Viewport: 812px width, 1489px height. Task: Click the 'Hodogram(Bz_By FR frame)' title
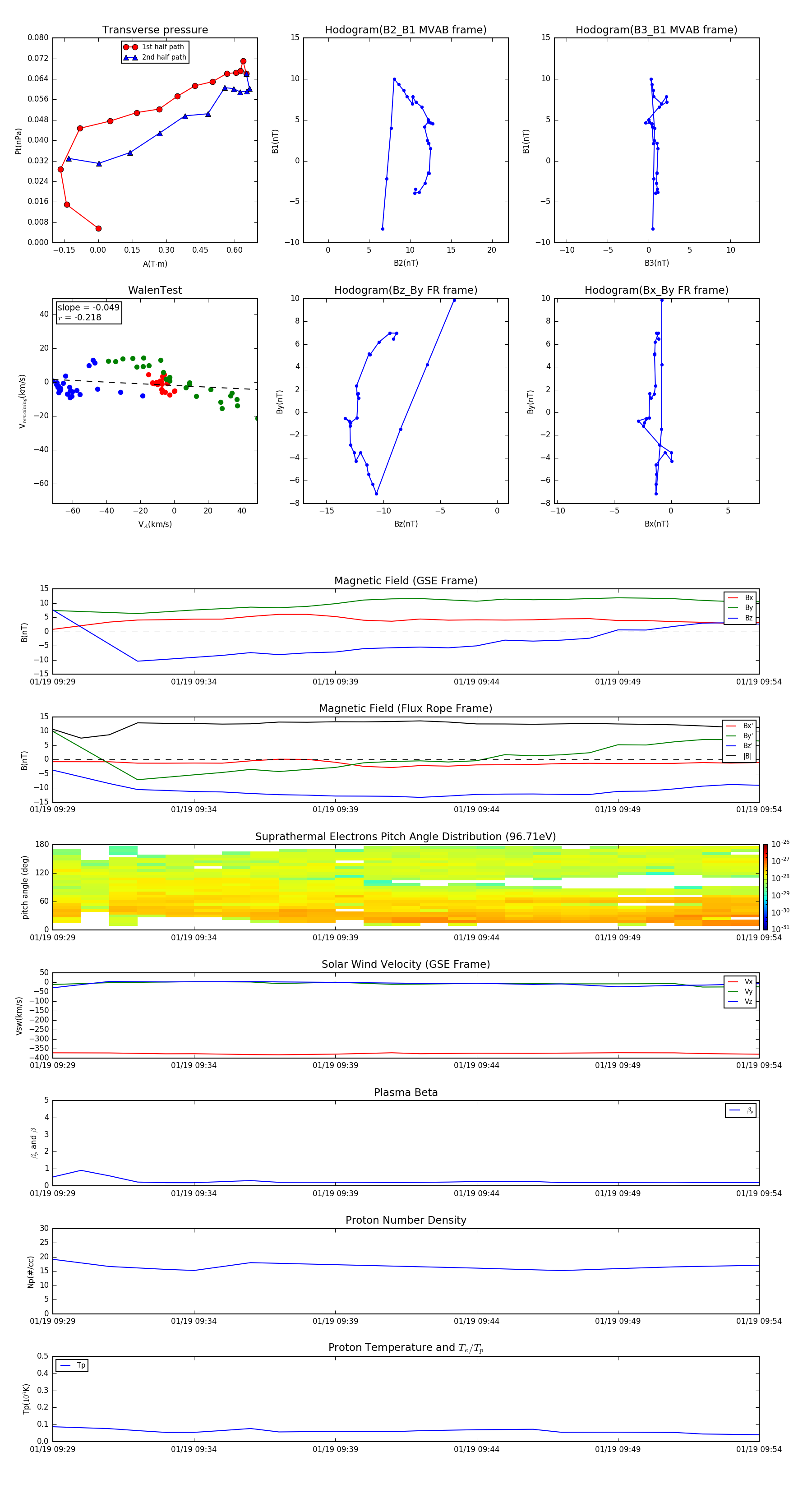coord(406,290)
